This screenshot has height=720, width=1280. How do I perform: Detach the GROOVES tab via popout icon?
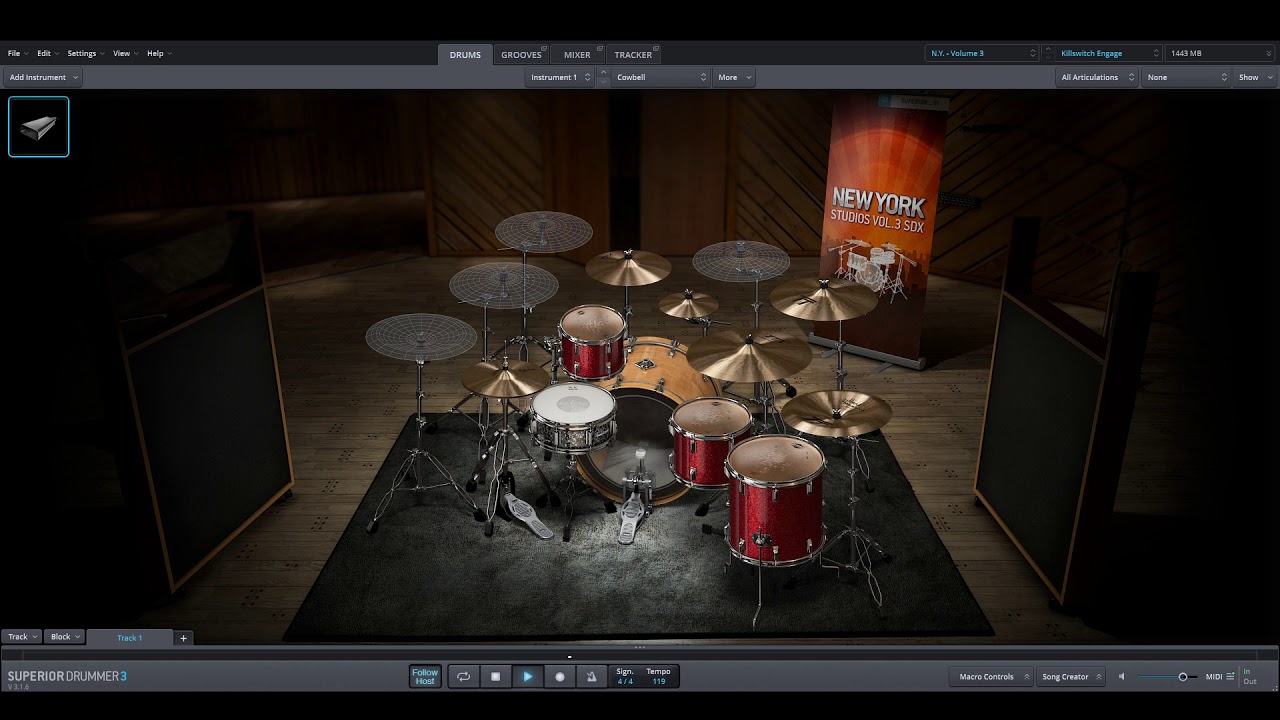[x=545, y=50]
